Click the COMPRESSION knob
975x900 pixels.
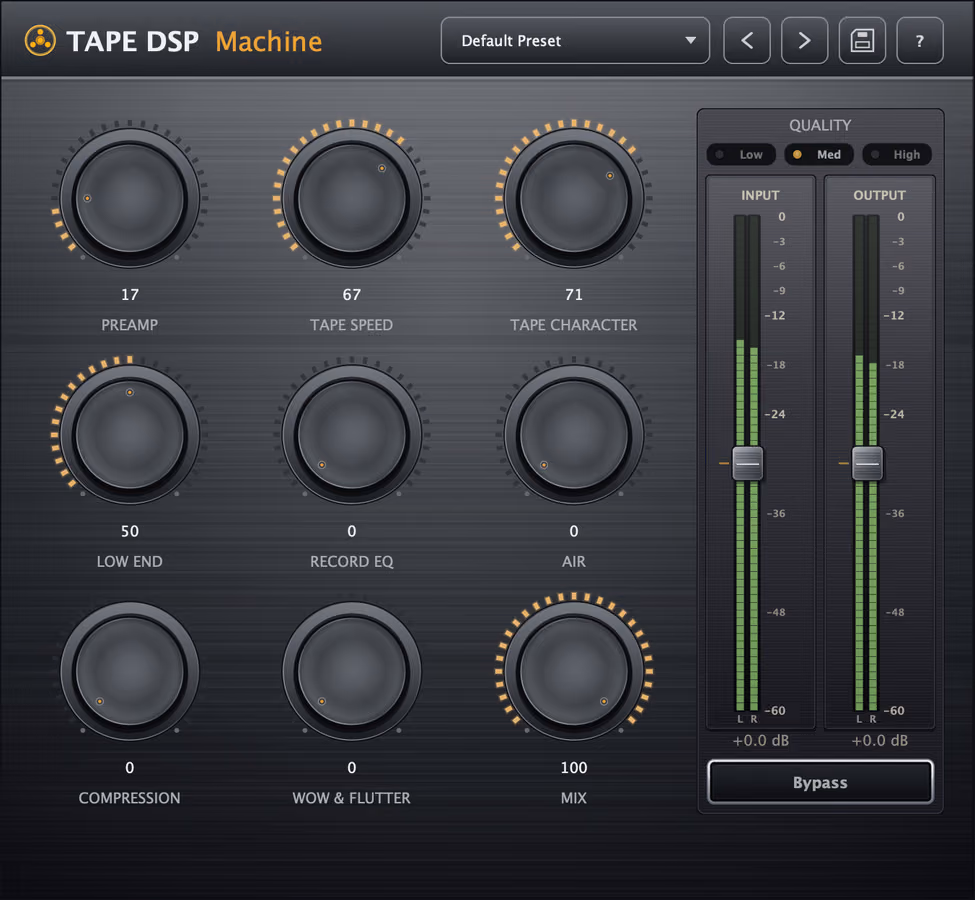(130, 671)
